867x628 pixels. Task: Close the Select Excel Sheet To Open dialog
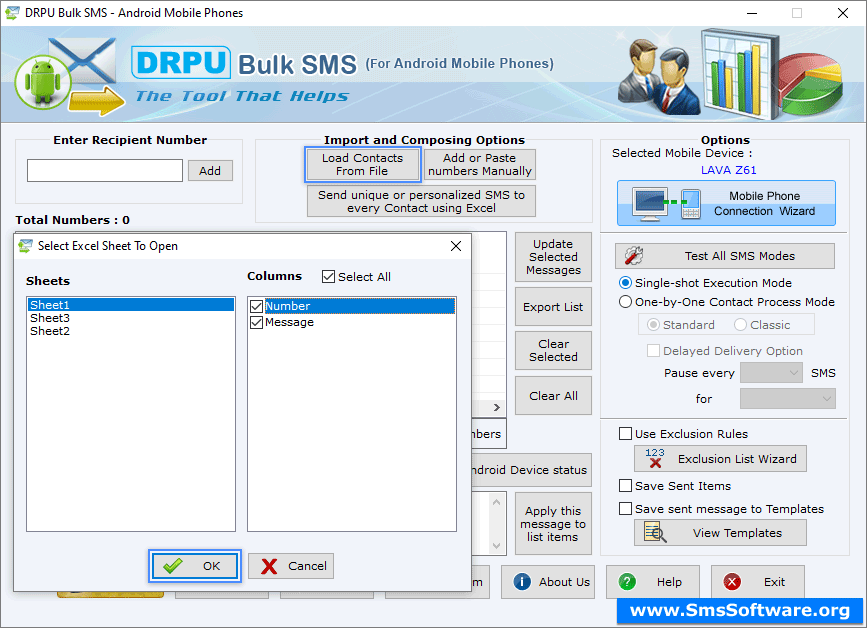point(456,246)
